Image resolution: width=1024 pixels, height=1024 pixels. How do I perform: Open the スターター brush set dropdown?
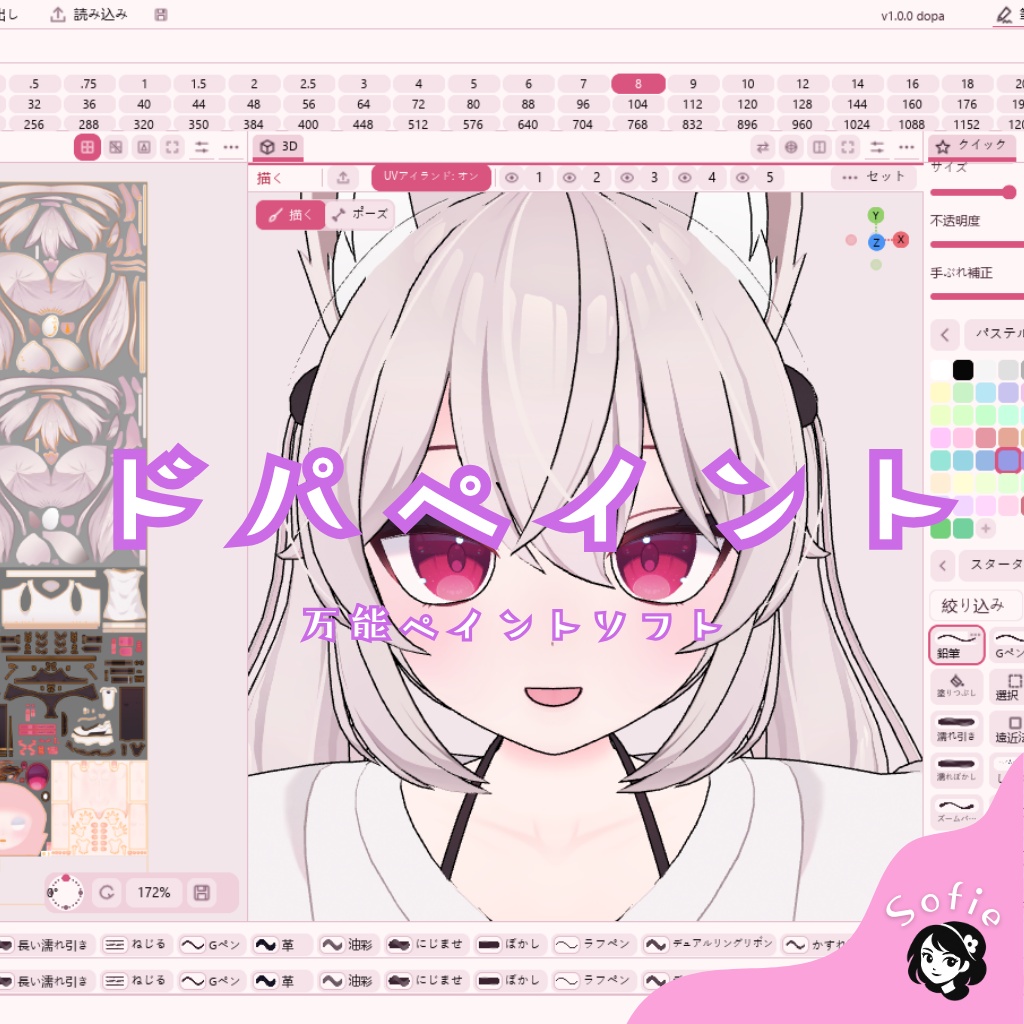point(992,565)
